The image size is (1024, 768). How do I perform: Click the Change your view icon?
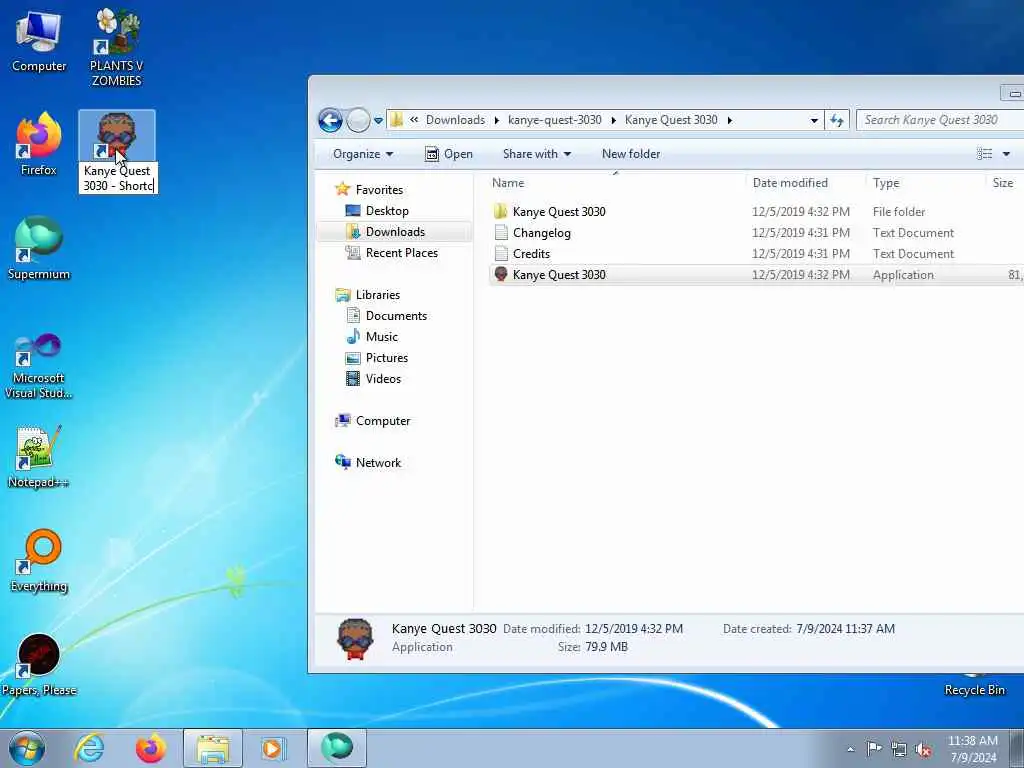click(x=984, y=154)
